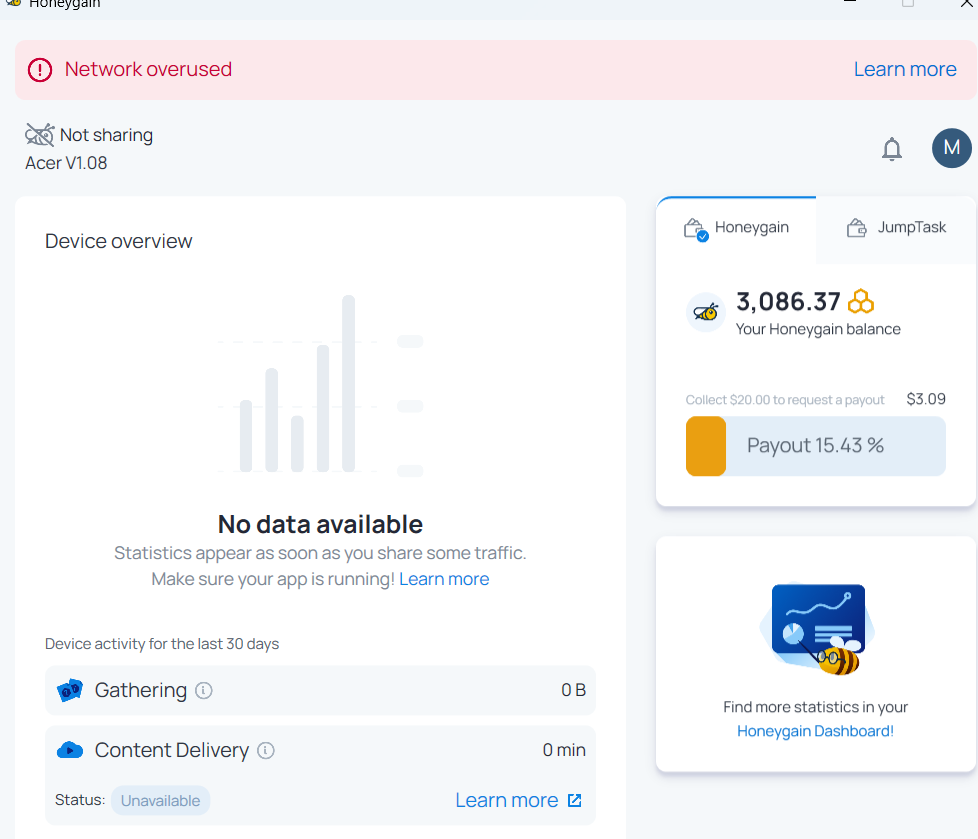
Task: Click the dashboard statistics illustration
Action: [x=816, y=629]
